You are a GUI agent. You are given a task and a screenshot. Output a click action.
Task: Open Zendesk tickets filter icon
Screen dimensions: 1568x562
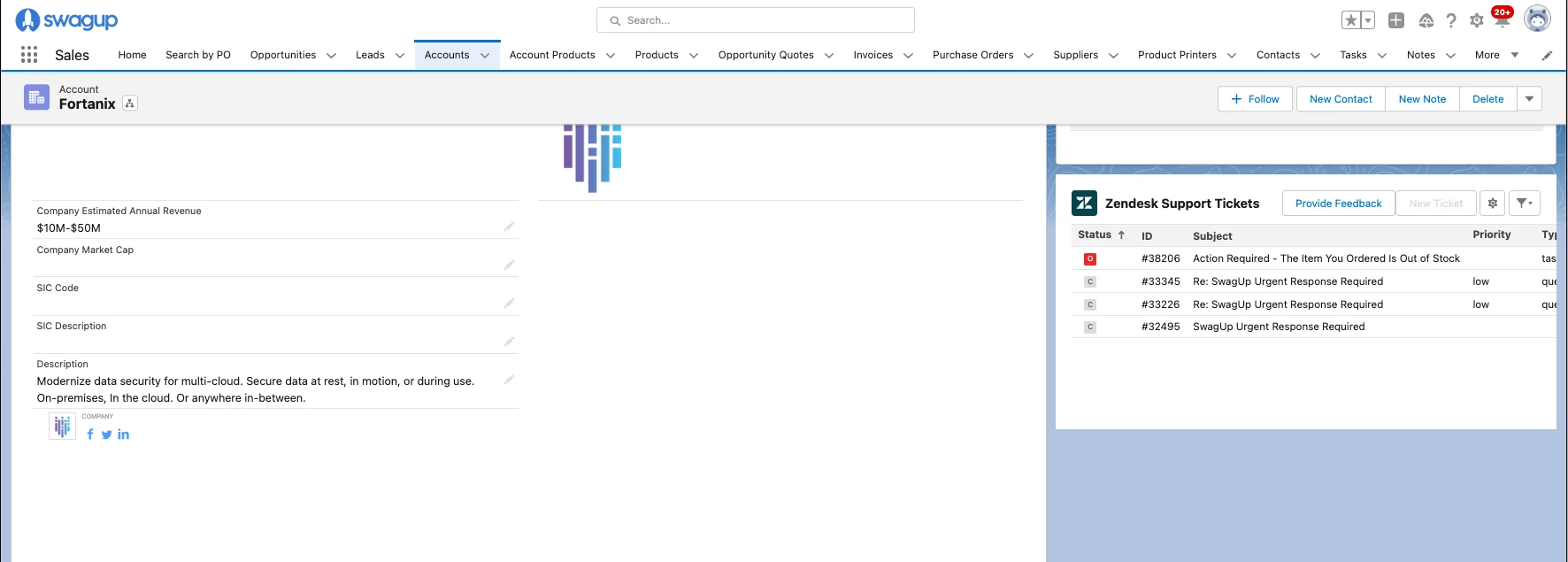1524,204
